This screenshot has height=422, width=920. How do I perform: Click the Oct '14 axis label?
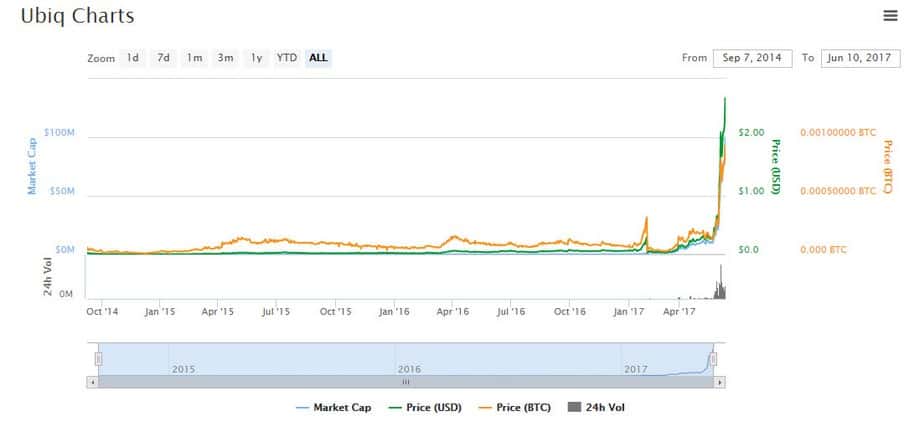point(102,312)
